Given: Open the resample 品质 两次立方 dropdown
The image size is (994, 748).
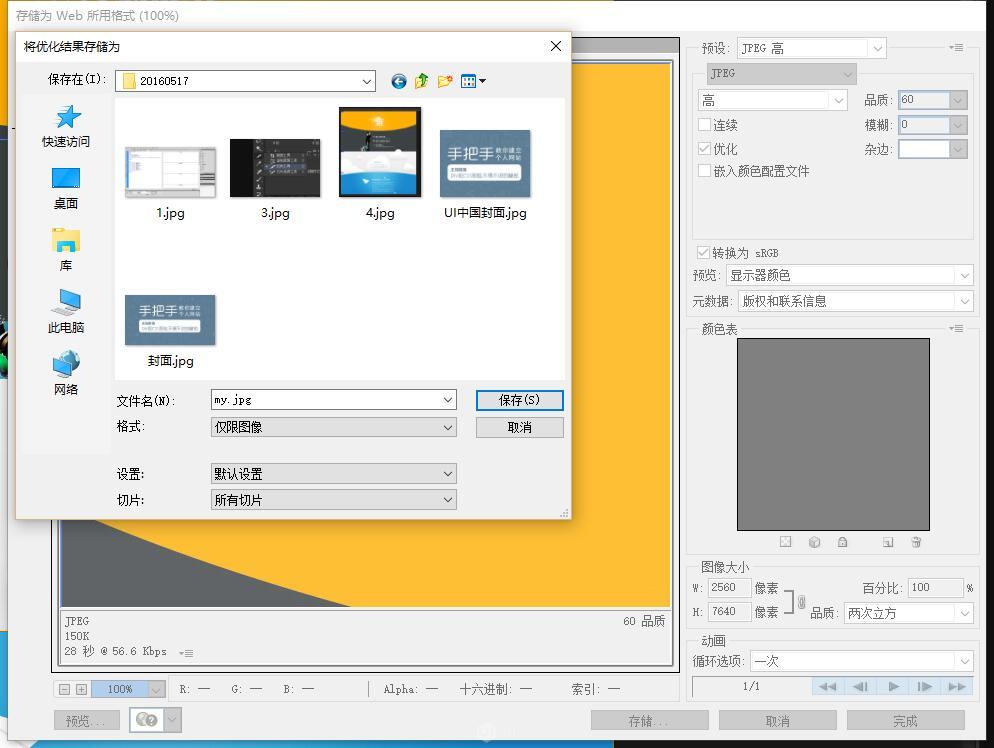Looking at the screenshot, I should pyautogui.click(x=908, y=613).
